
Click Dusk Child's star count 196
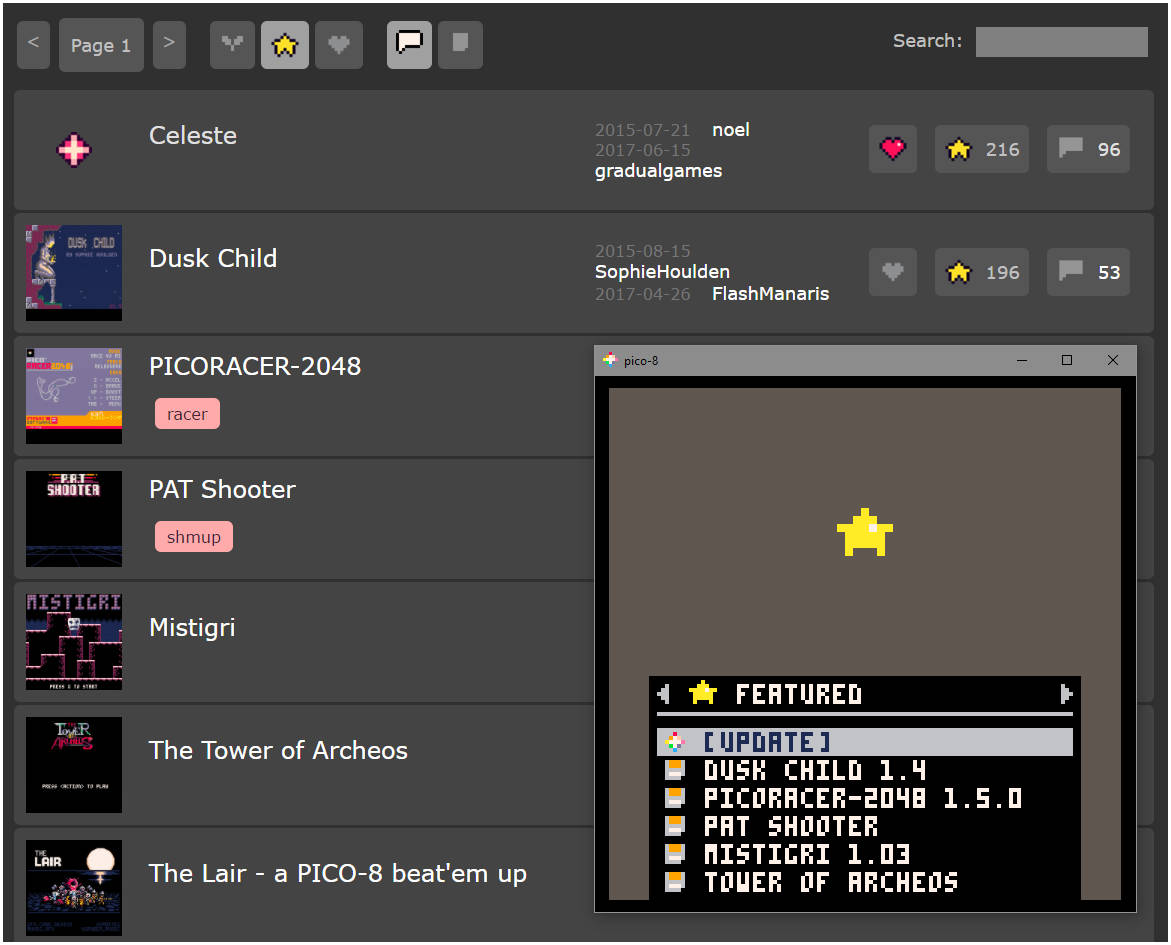click(x=981, y=272)
